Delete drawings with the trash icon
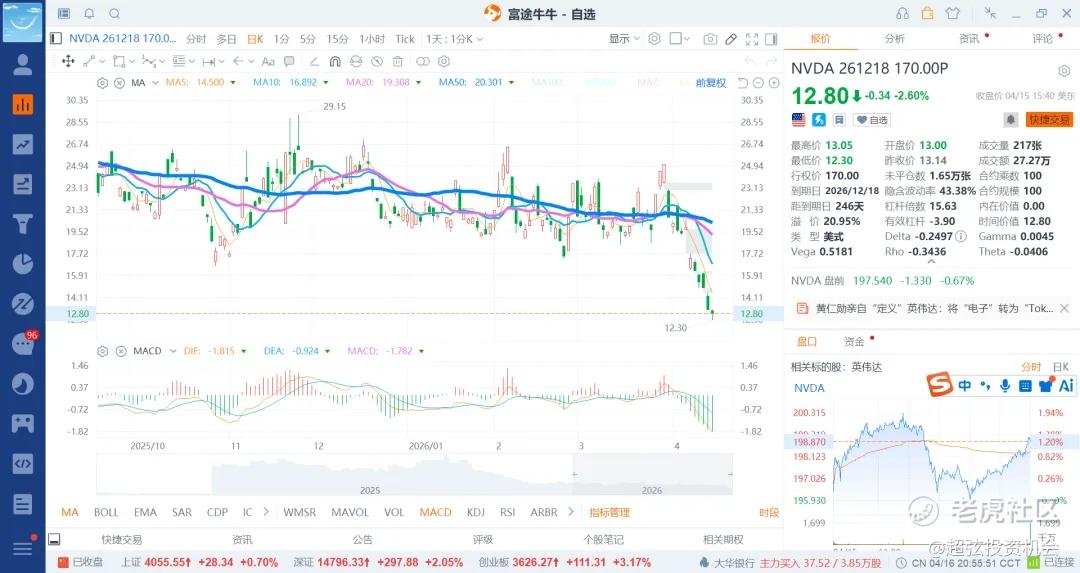 point(397,61)
